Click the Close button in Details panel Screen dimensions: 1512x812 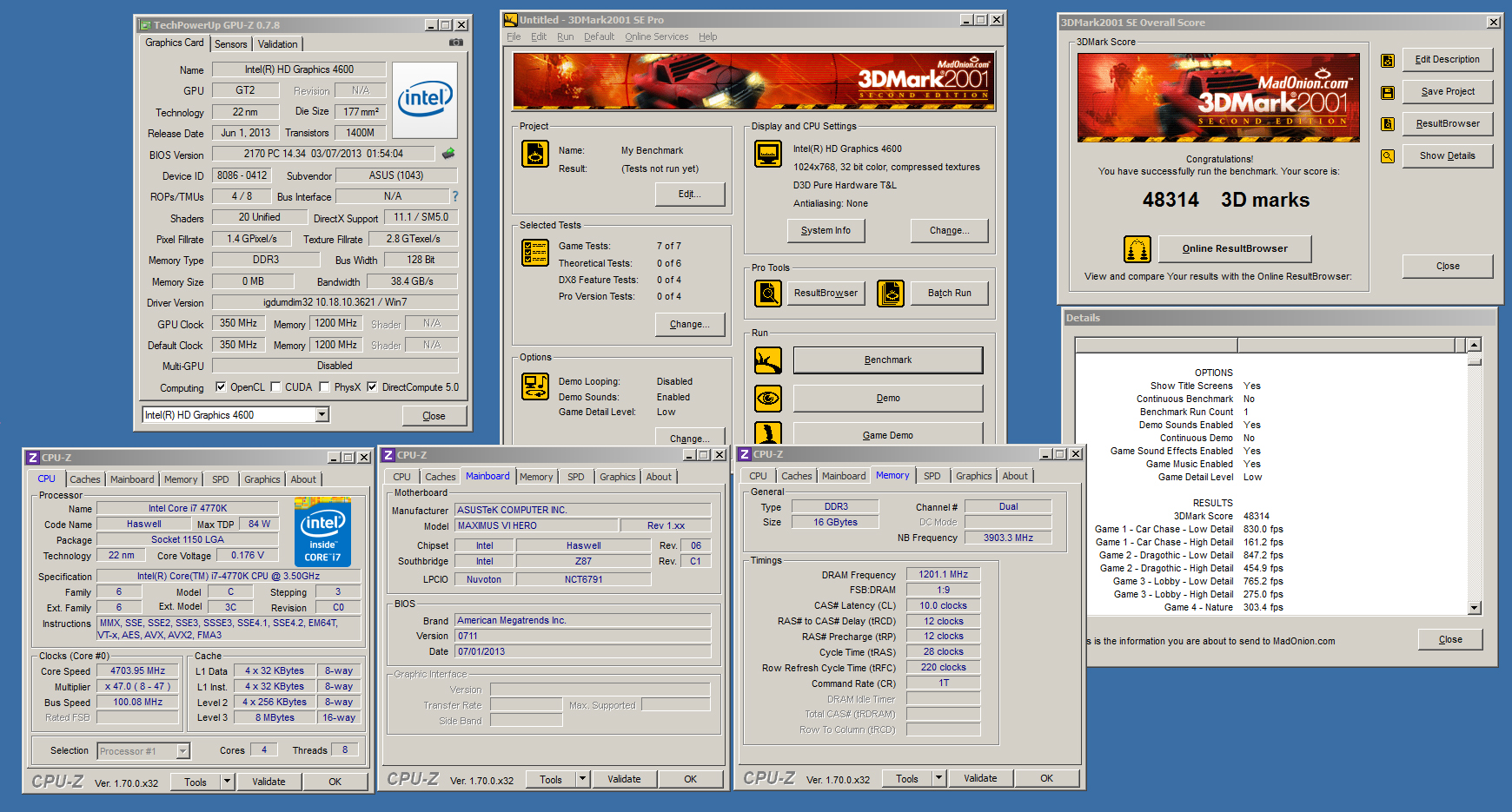pos(1450,640)
